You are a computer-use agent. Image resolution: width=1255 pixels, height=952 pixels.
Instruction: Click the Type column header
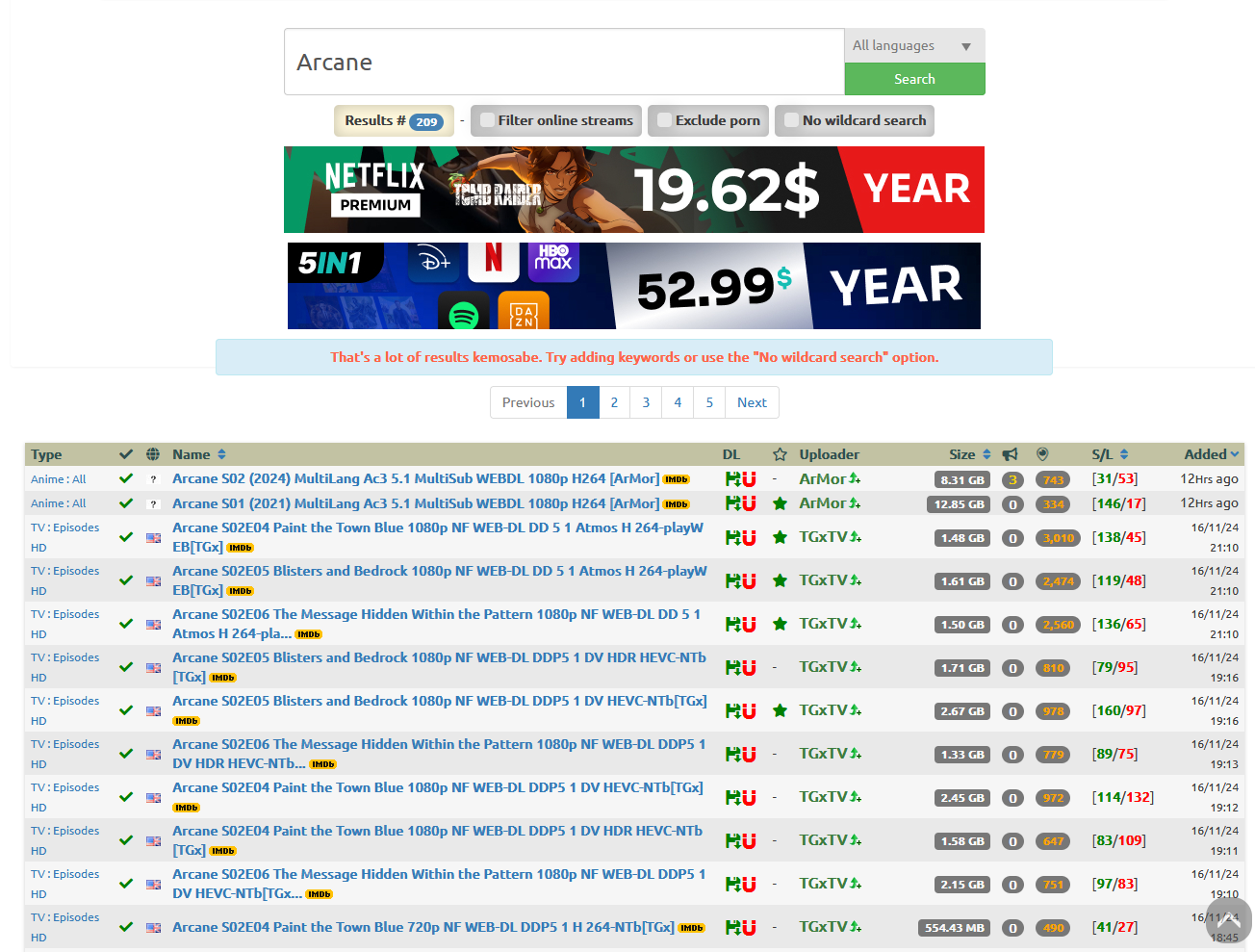(46, 454)
